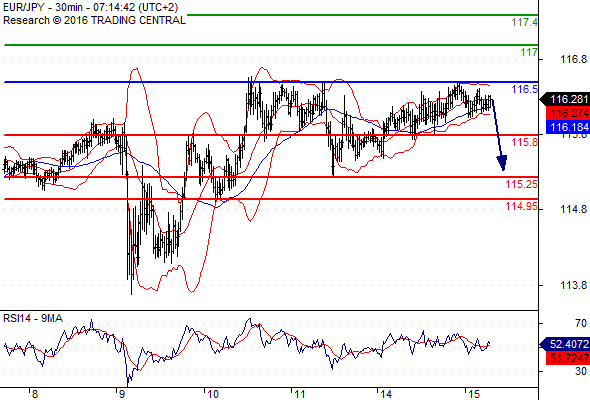Click the blue downward forecast arrowhead
This screenshot has height=400, width=590.
[x=502, y=163]
